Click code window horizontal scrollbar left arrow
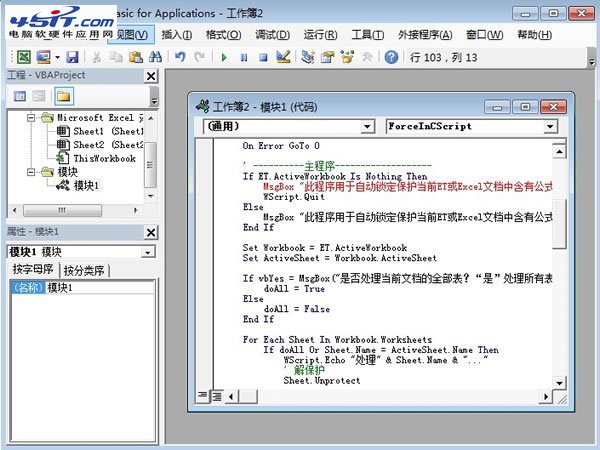Screen dimensions: 600x450 (x=231, y=397)
